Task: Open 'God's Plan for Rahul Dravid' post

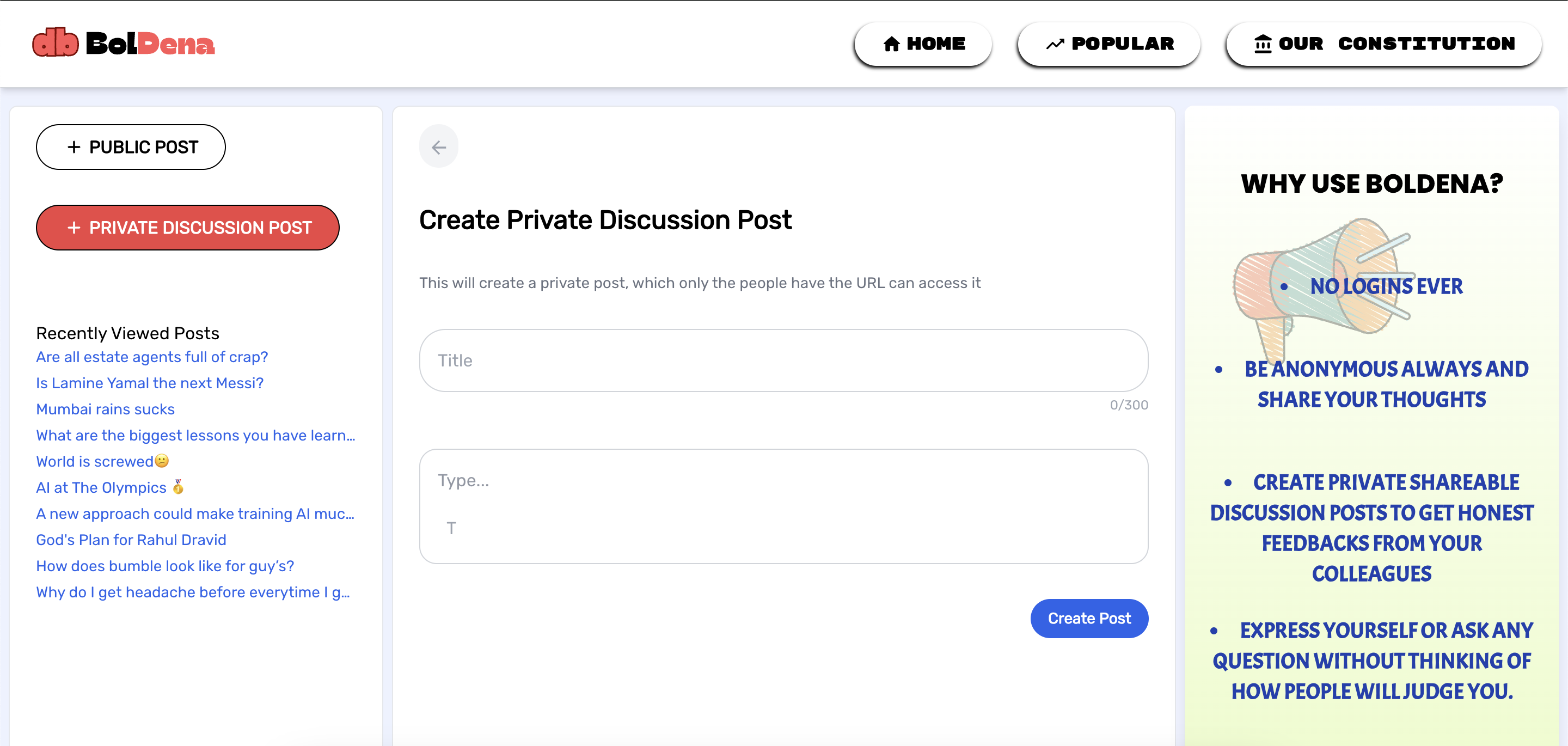Action: (x=131, y=540)
